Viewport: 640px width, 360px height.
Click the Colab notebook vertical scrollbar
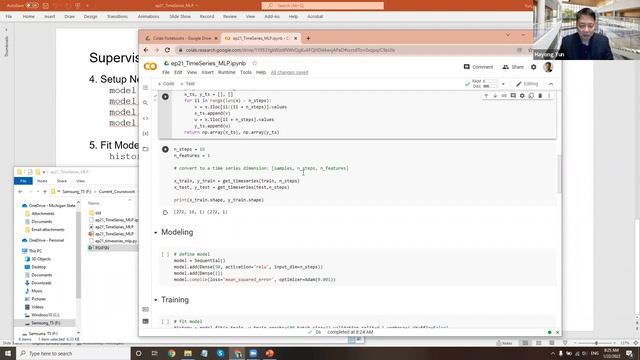(559, 174)
